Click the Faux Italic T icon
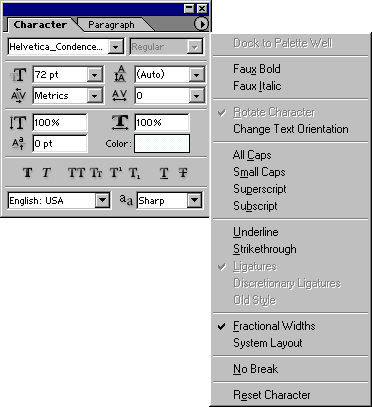This screenshot has height=407, width=372. click(46, 173)
